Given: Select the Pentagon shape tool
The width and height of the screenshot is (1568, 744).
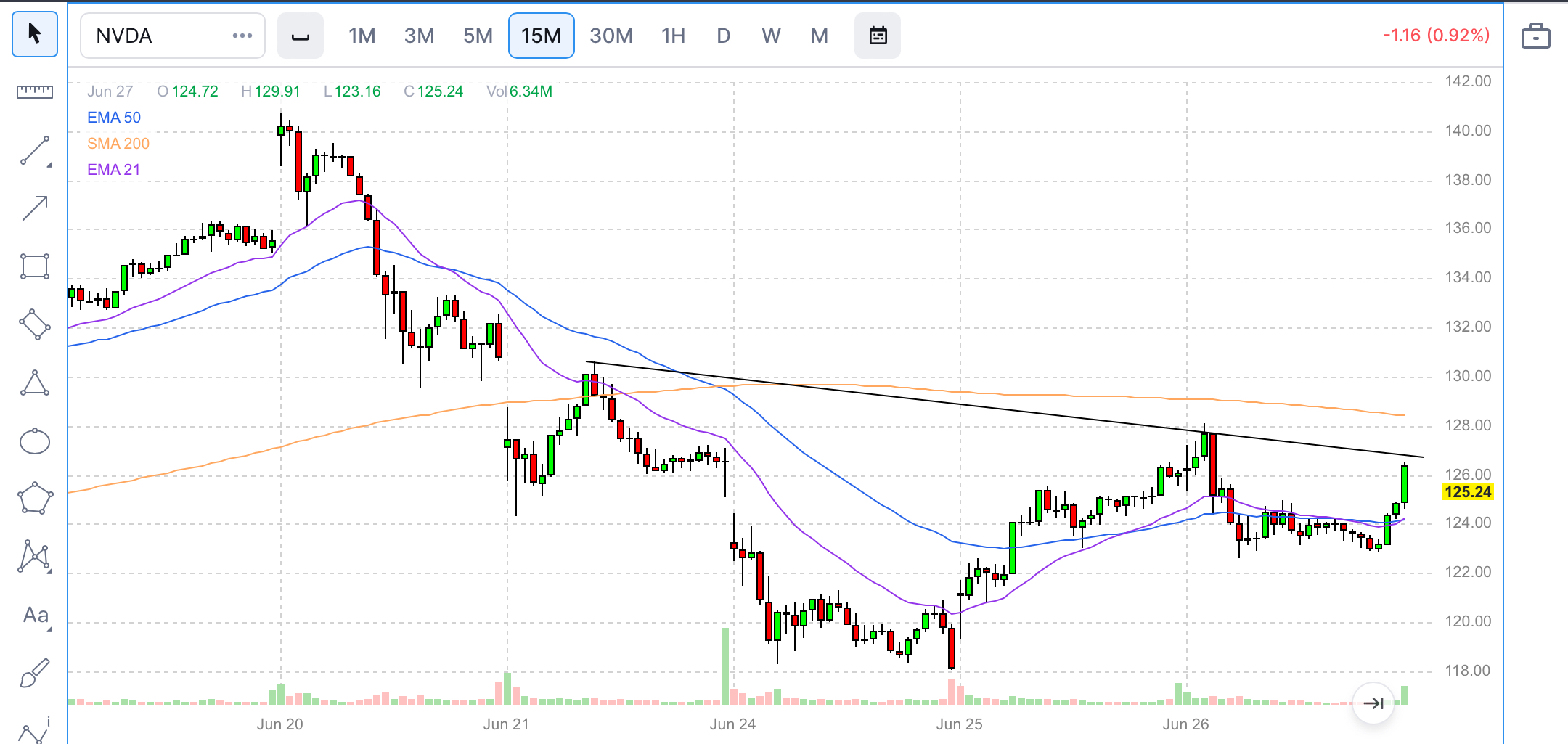Looking at the screenshot, I should click(x=34, y=499).
